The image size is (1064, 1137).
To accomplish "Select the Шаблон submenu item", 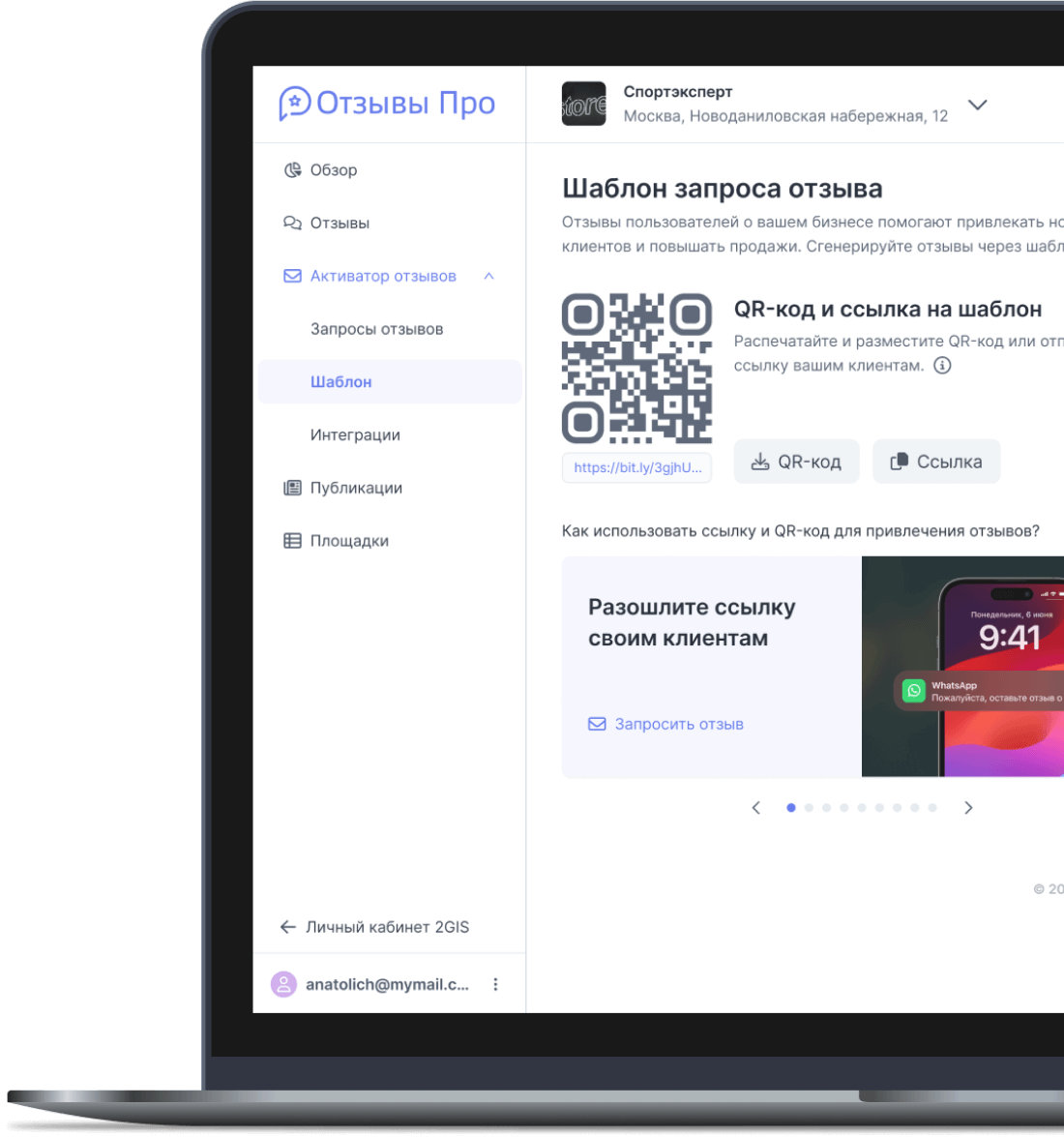I will (x=390, y=381).
